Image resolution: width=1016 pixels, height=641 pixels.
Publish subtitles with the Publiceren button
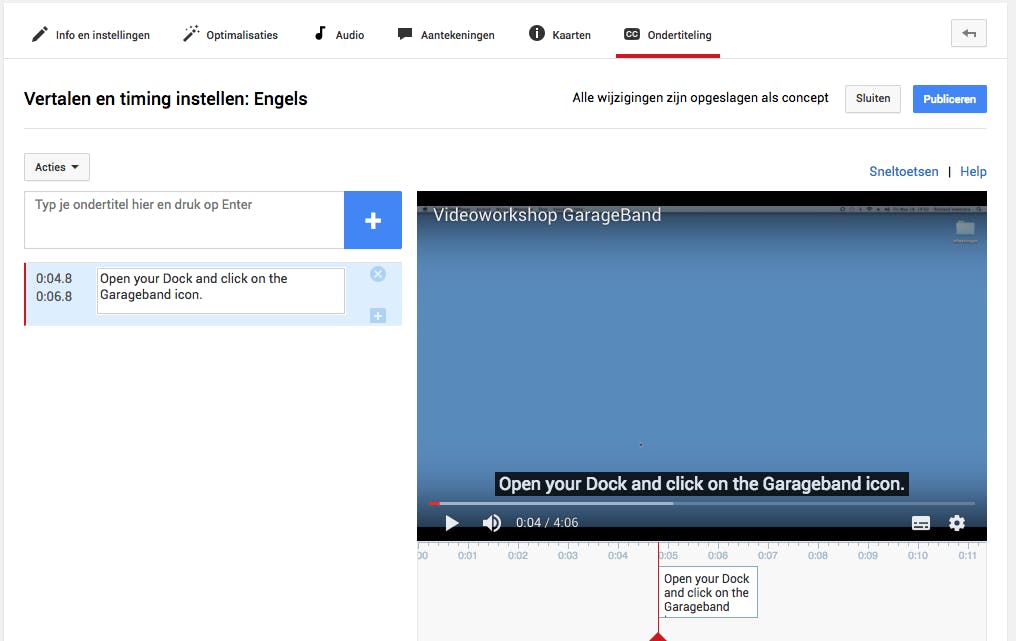(x=949, y=99)
